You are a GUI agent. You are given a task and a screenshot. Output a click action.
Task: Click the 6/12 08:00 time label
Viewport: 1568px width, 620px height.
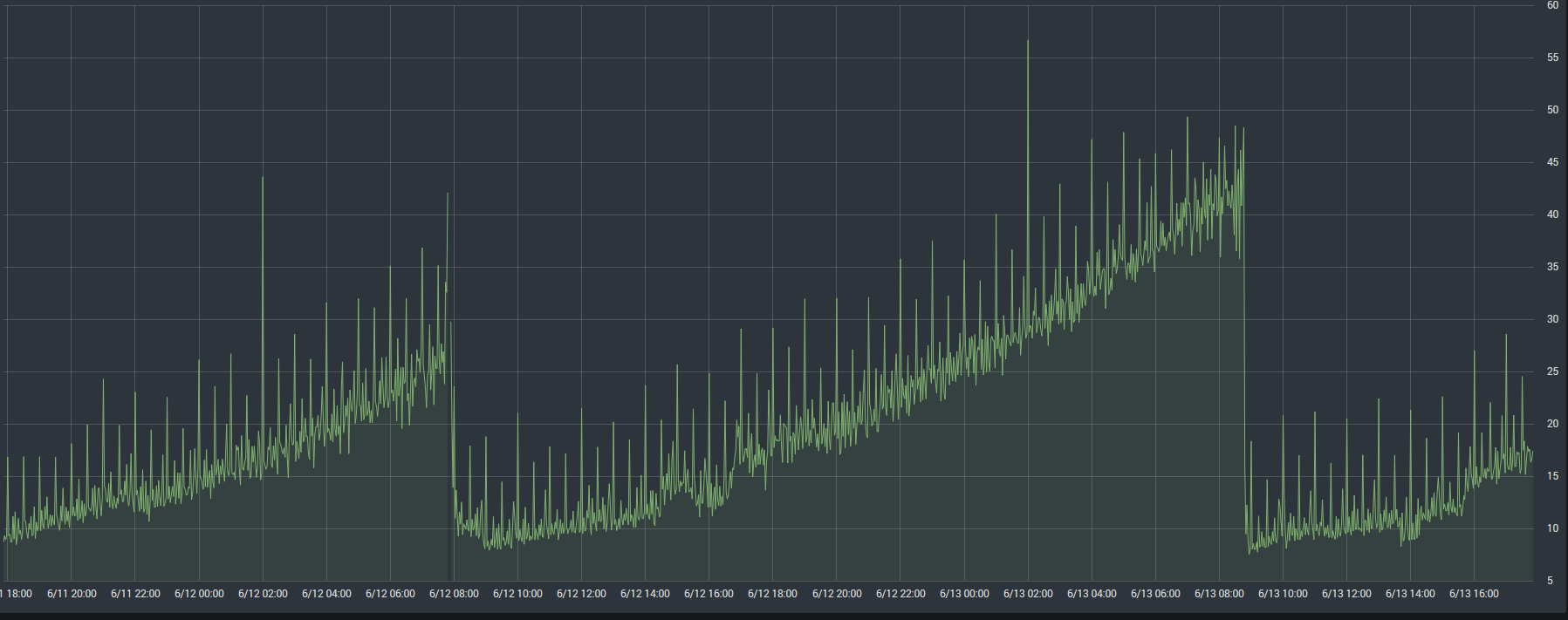point(454,594)
